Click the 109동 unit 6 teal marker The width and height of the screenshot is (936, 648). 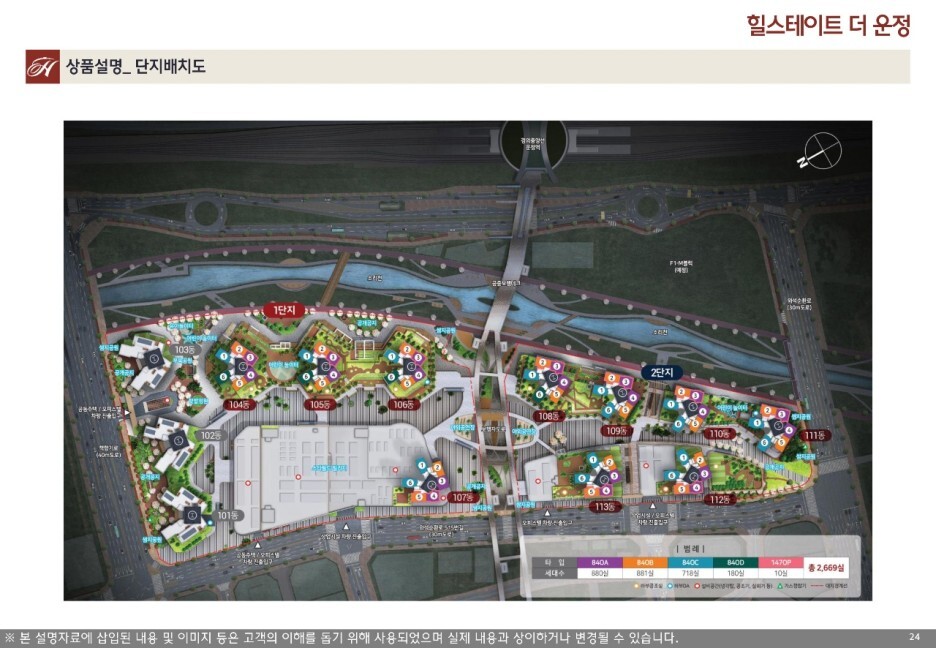[x=609, y=410]
